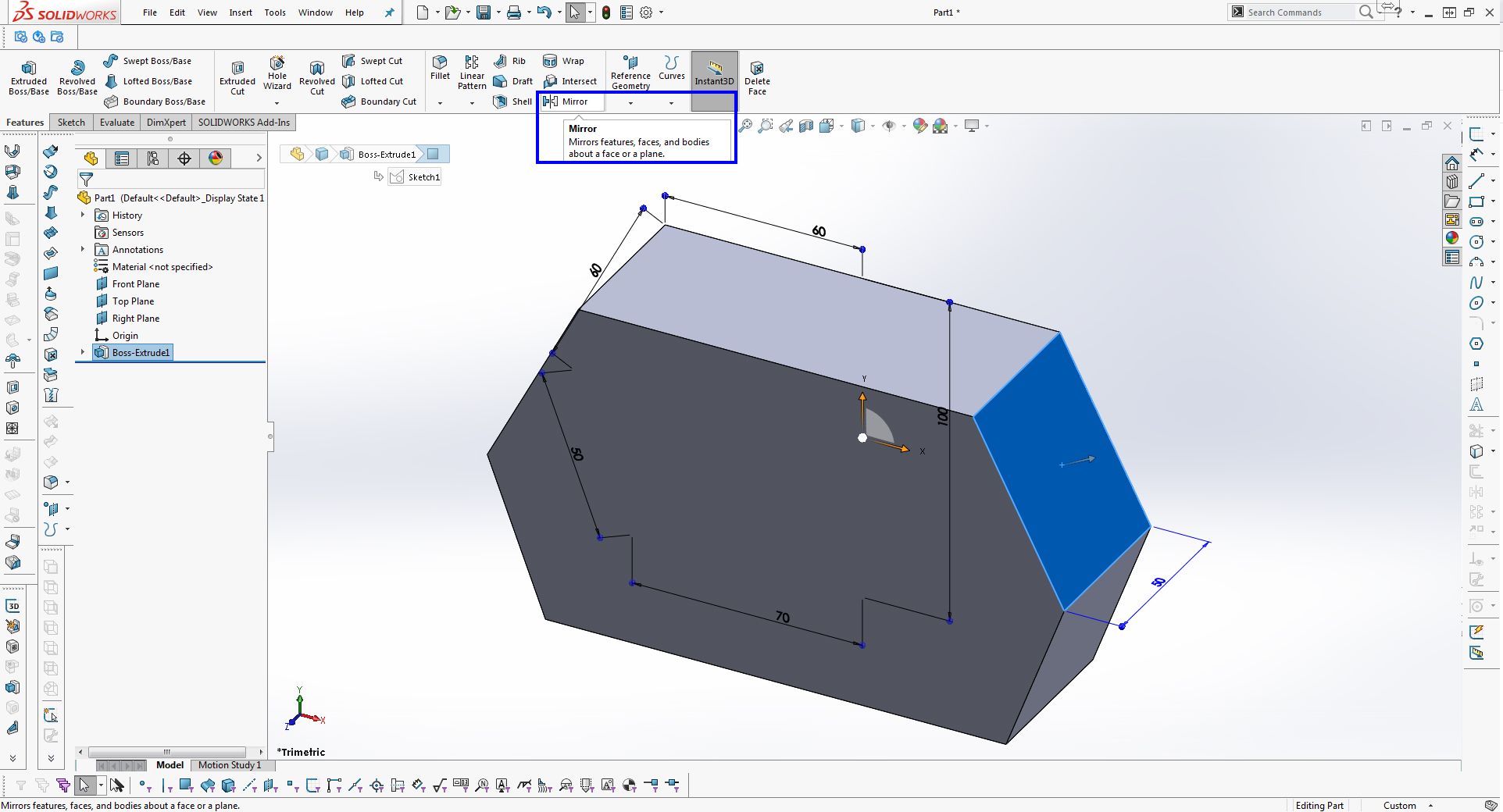Viewport: 1503px width, 812px height.
Task: Toggle the pushpin next to Help
Action: click(389, 12)
